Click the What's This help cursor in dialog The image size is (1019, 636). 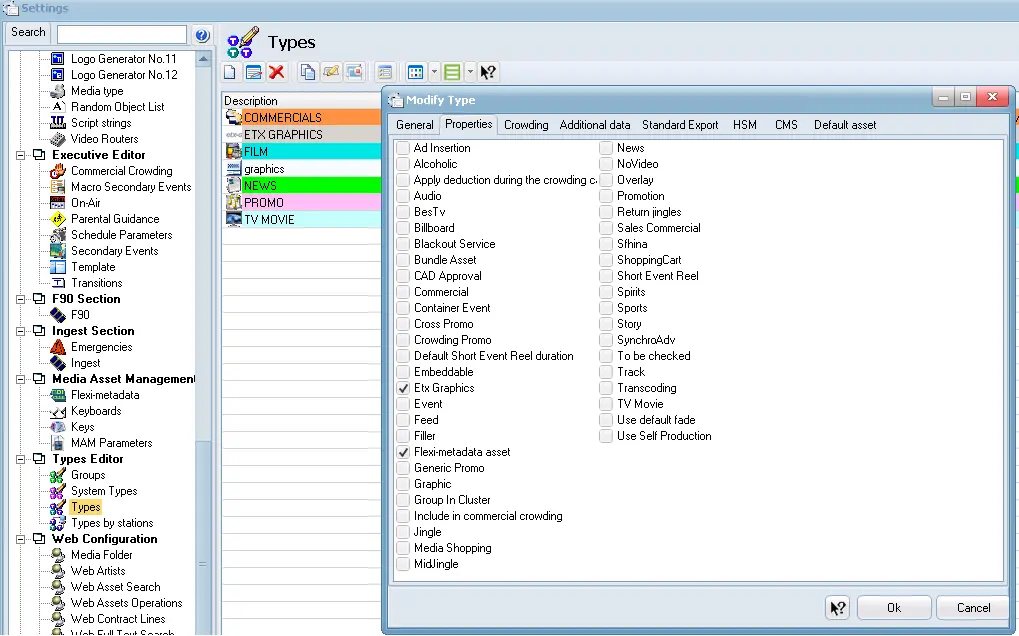pos(838,608)
